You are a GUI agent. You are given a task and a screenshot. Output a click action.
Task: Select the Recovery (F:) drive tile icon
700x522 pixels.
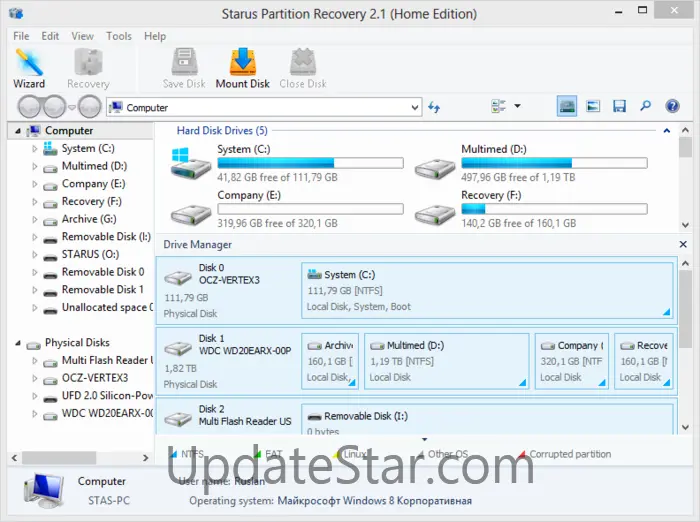[435, 215]
